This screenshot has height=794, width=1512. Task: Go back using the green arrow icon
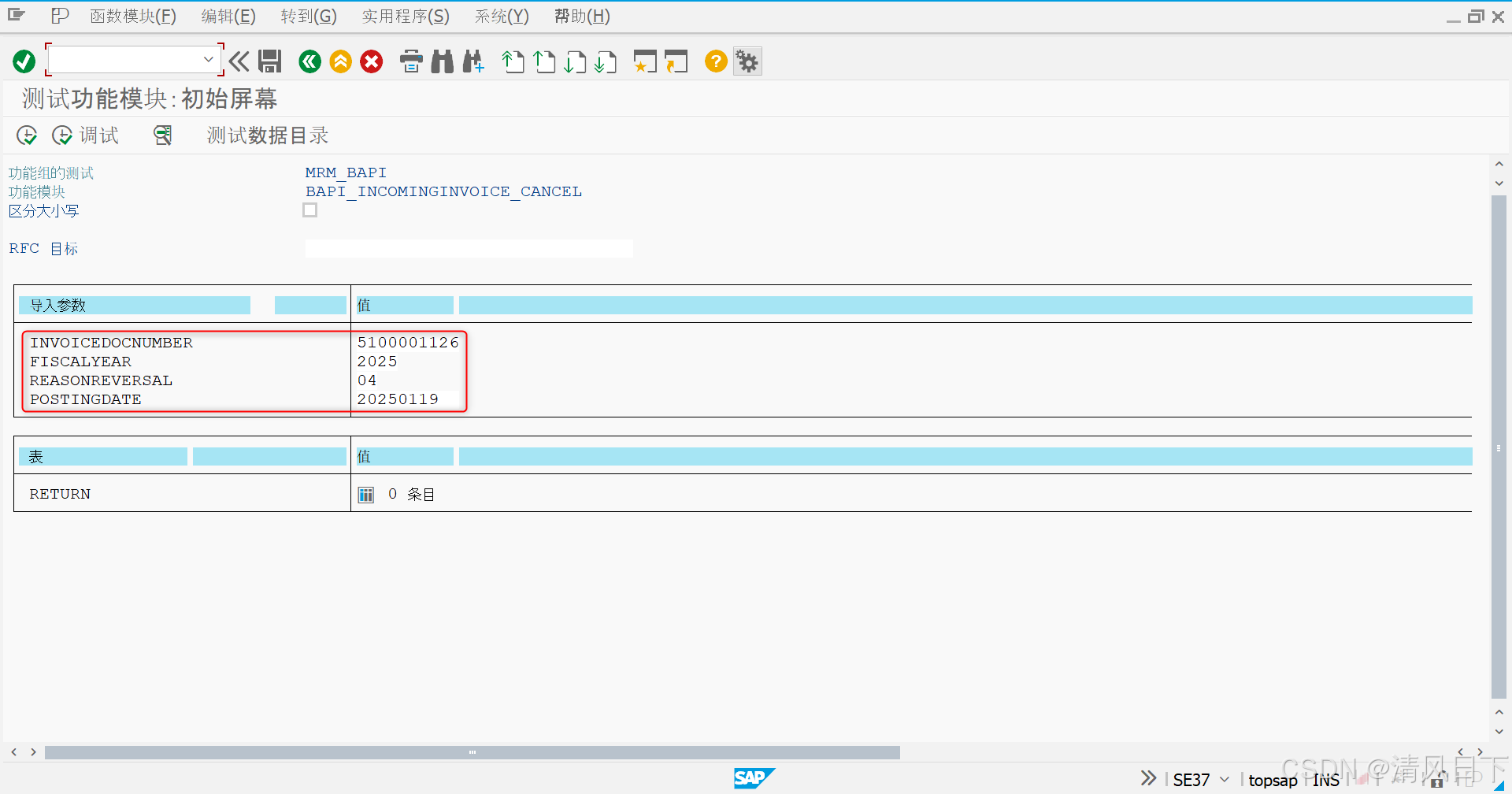(x=309, y=61)
